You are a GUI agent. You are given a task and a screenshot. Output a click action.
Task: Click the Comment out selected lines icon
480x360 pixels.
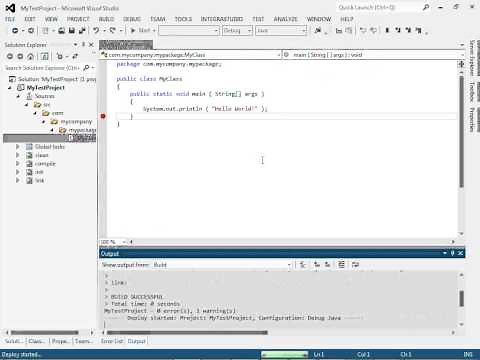tap(363, 30)
